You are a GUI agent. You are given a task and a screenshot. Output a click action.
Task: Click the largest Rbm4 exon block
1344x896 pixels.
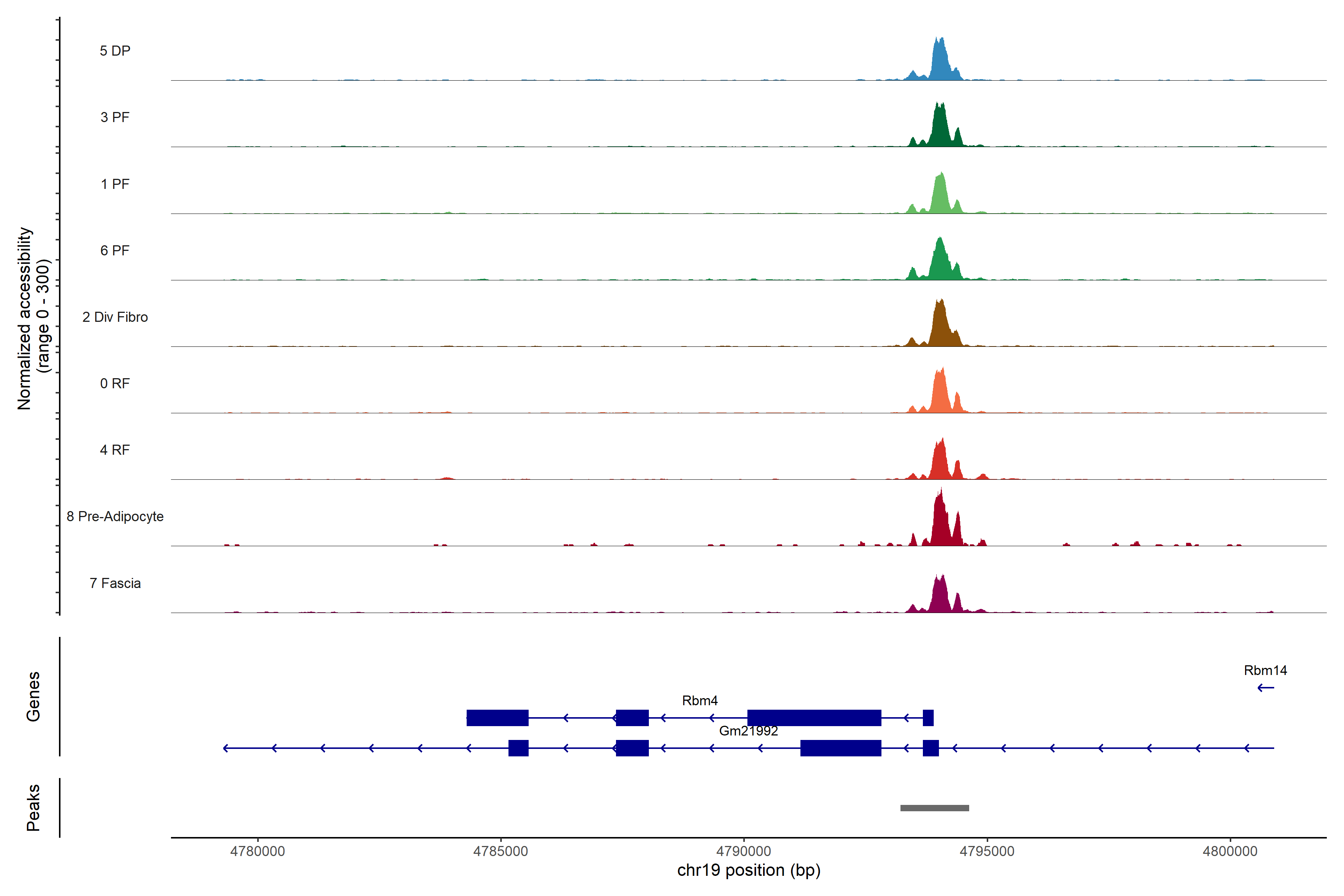[x=814, y=718]
